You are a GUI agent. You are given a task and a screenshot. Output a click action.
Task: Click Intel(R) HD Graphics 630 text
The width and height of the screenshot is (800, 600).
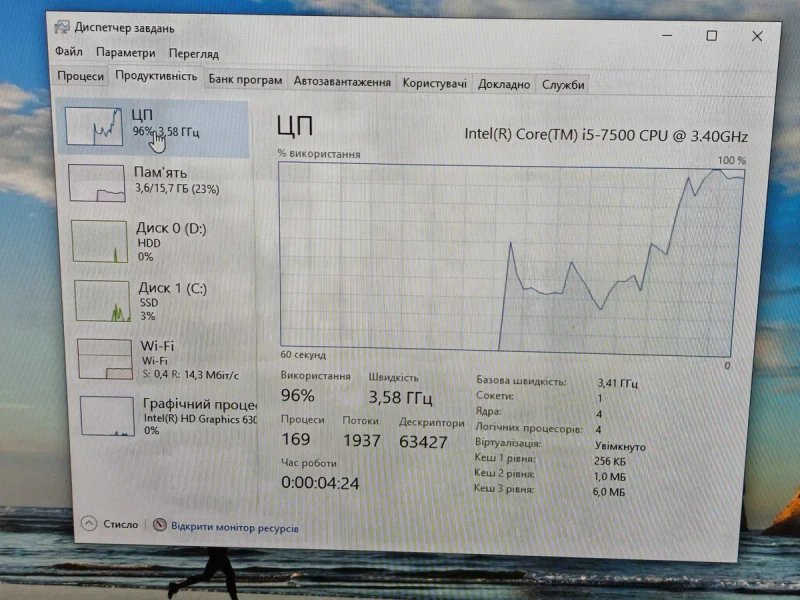200,419
